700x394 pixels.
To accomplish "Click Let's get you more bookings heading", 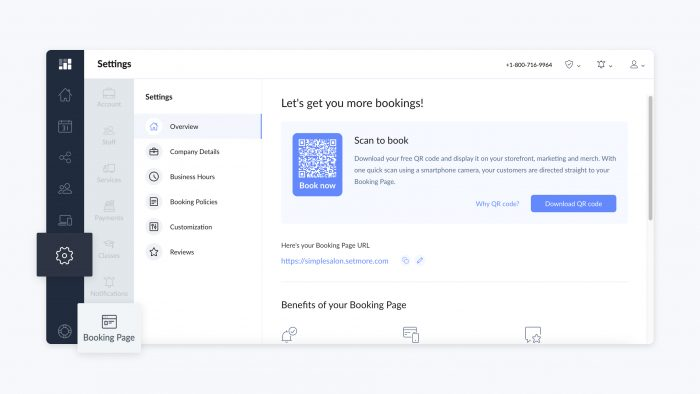I will 352,103.
